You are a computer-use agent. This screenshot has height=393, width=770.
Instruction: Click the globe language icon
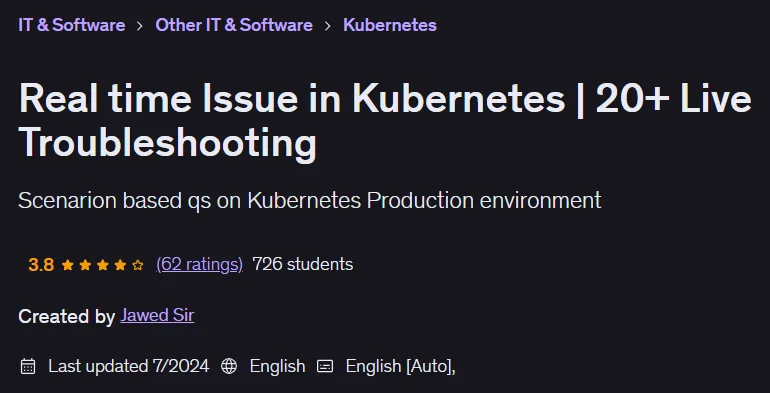pyautogui.click(x=229, y=366)
